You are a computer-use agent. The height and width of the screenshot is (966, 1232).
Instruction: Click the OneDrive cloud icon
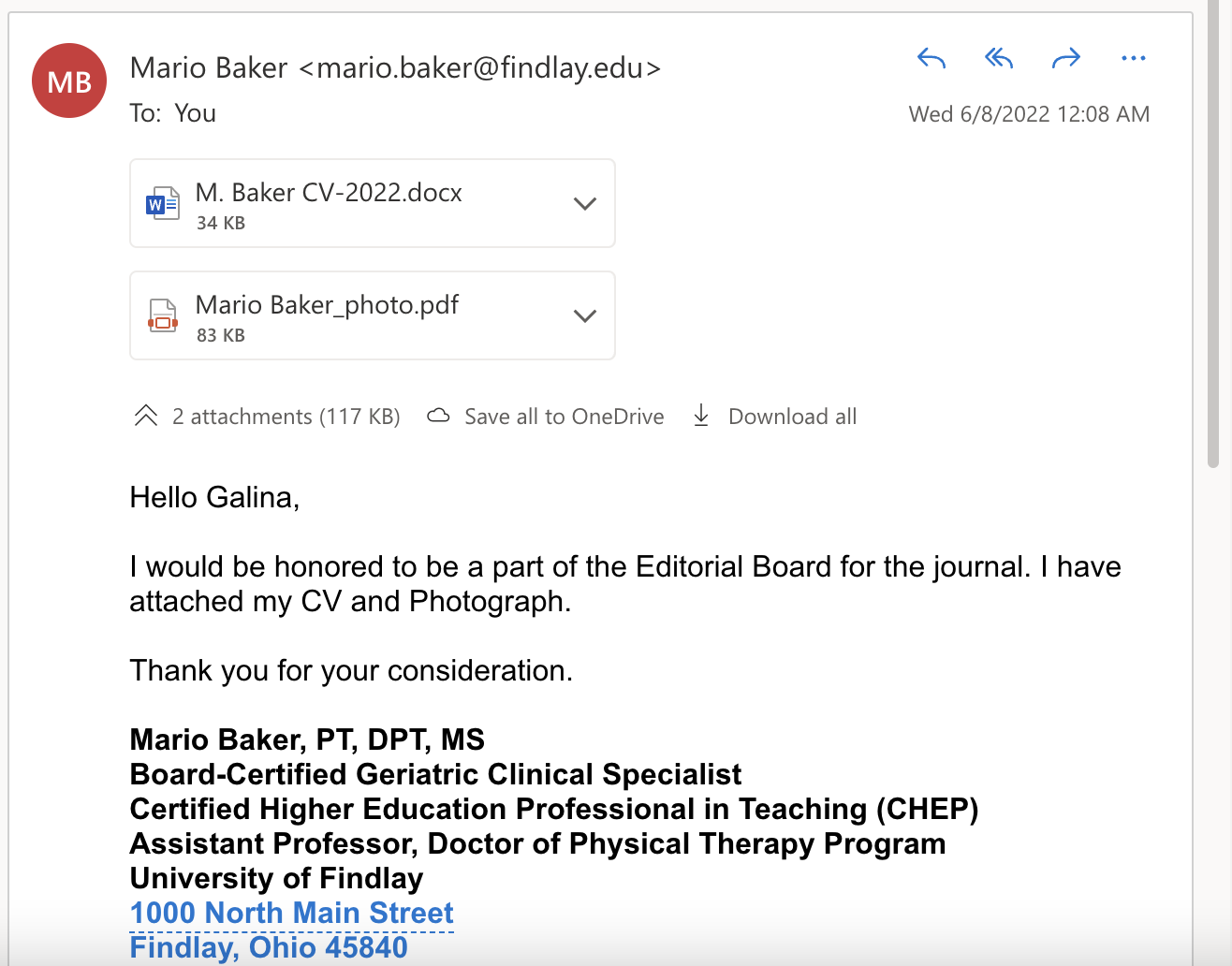438,417
